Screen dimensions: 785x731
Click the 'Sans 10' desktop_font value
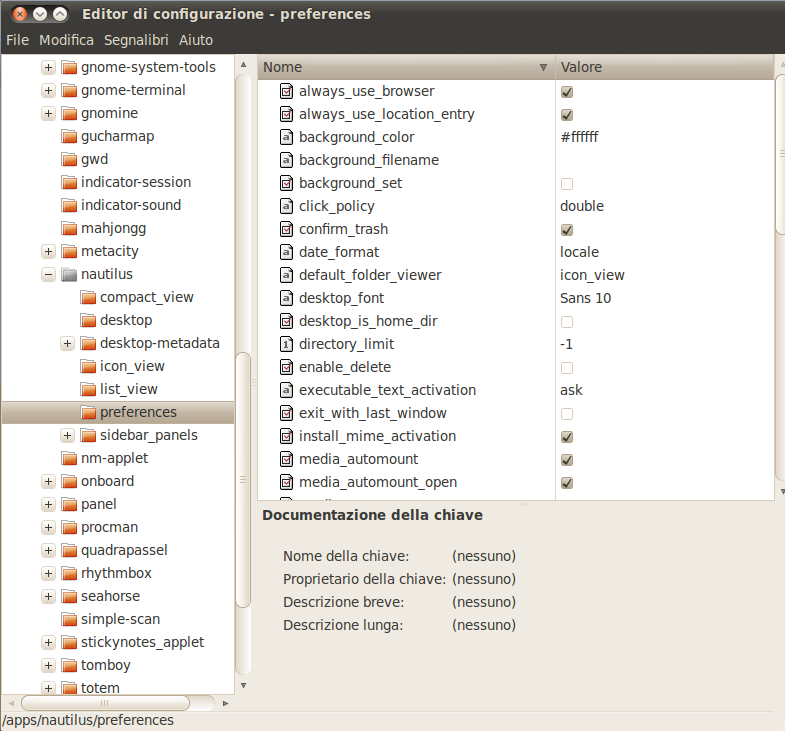pyautogui.click(x=585, y=298)
